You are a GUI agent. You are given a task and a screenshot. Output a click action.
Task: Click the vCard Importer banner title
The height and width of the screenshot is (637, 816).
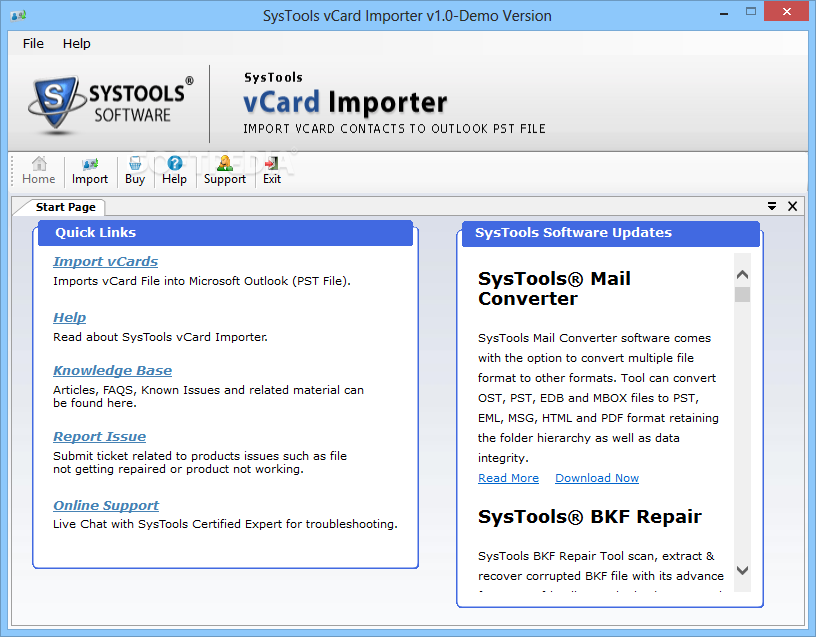click(x=345, y=102)
